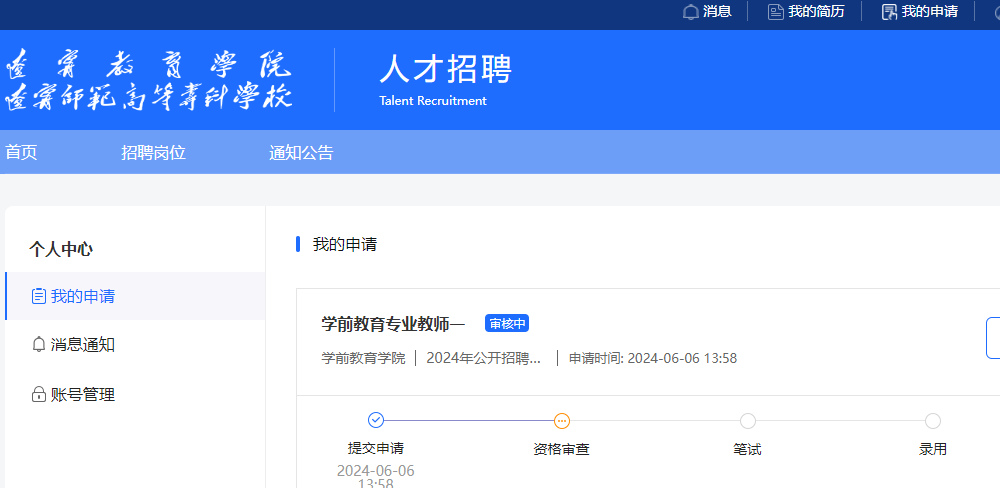Screen dimensions: 1000x488
Task: Click the bell icon beside 消息 in top bar
Action: 690,12
